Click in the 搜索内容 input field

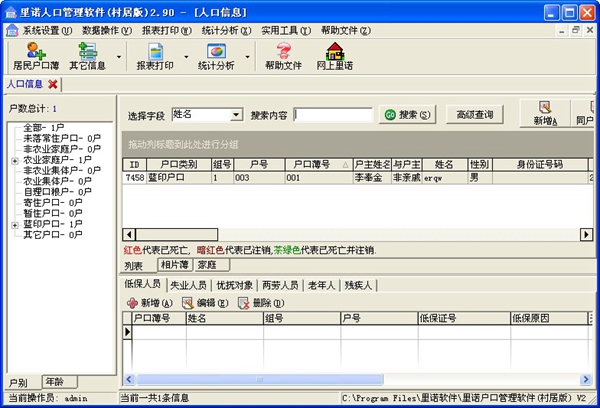click(333, 114)
